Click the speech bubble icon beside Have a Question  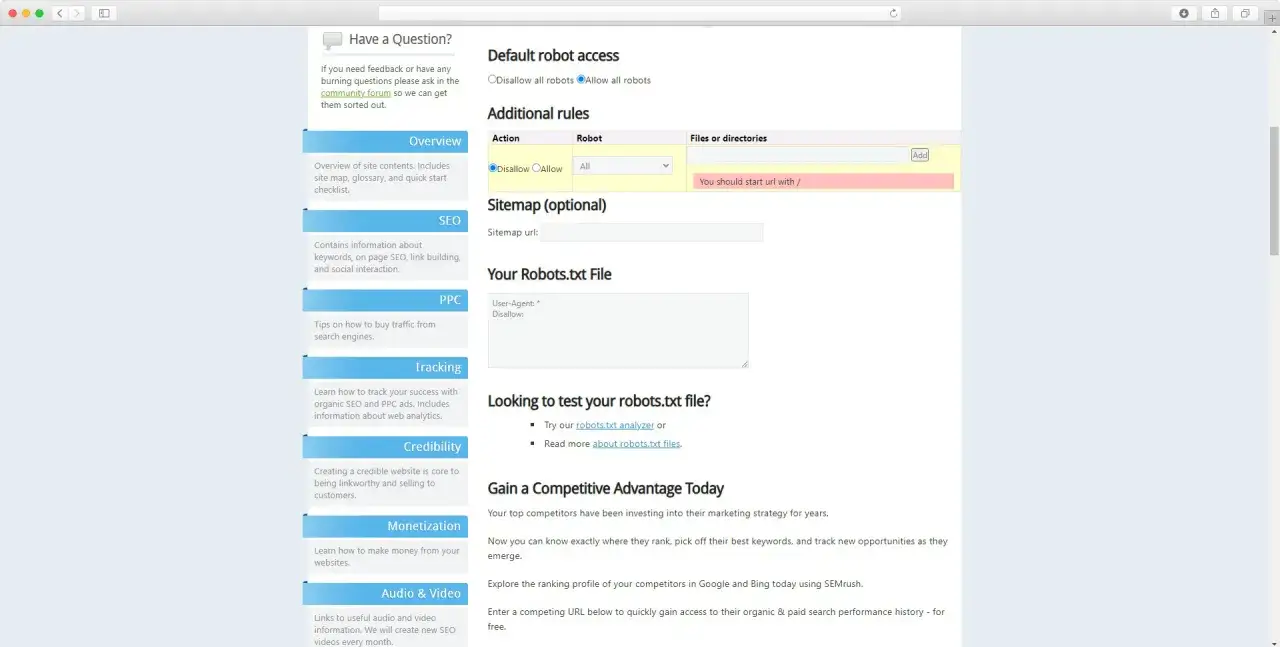[x=332, y=40]
